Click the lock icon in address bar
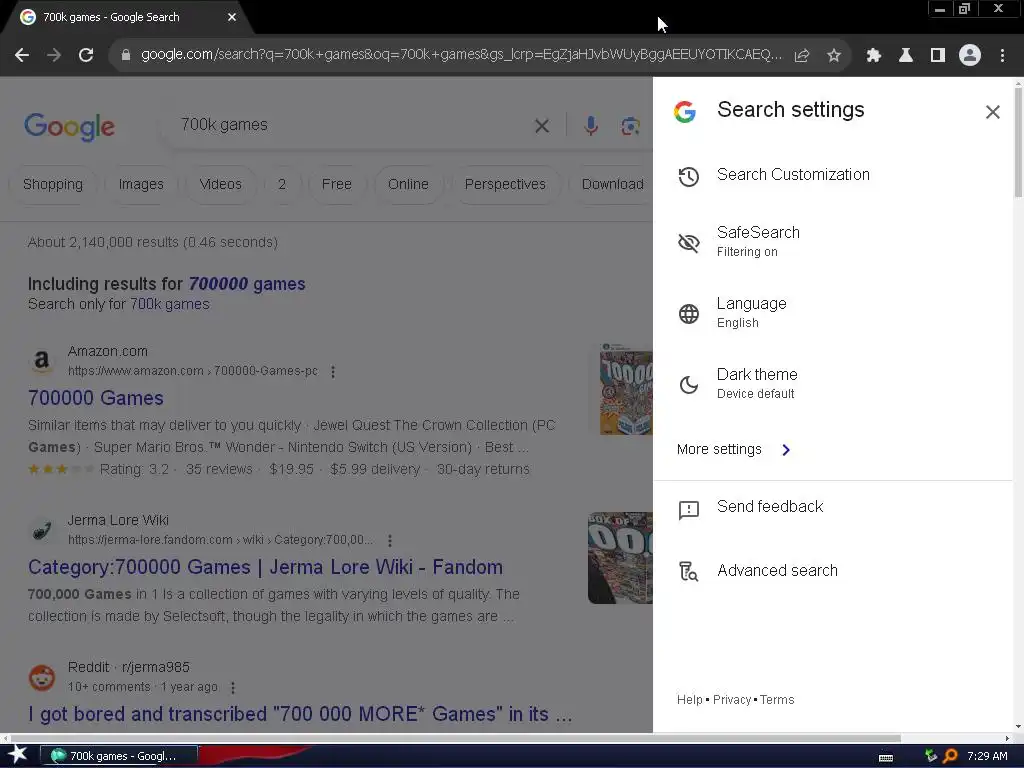This screenshot has height=768, width=1024. click(126, 55)
